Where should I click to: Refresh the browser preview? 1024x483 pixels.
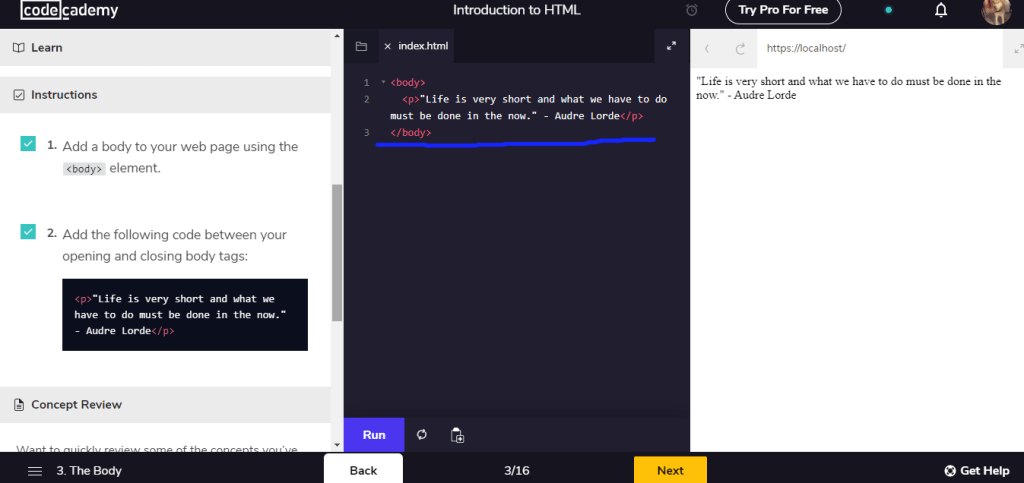pyautogui.click(x=740, y=48)
